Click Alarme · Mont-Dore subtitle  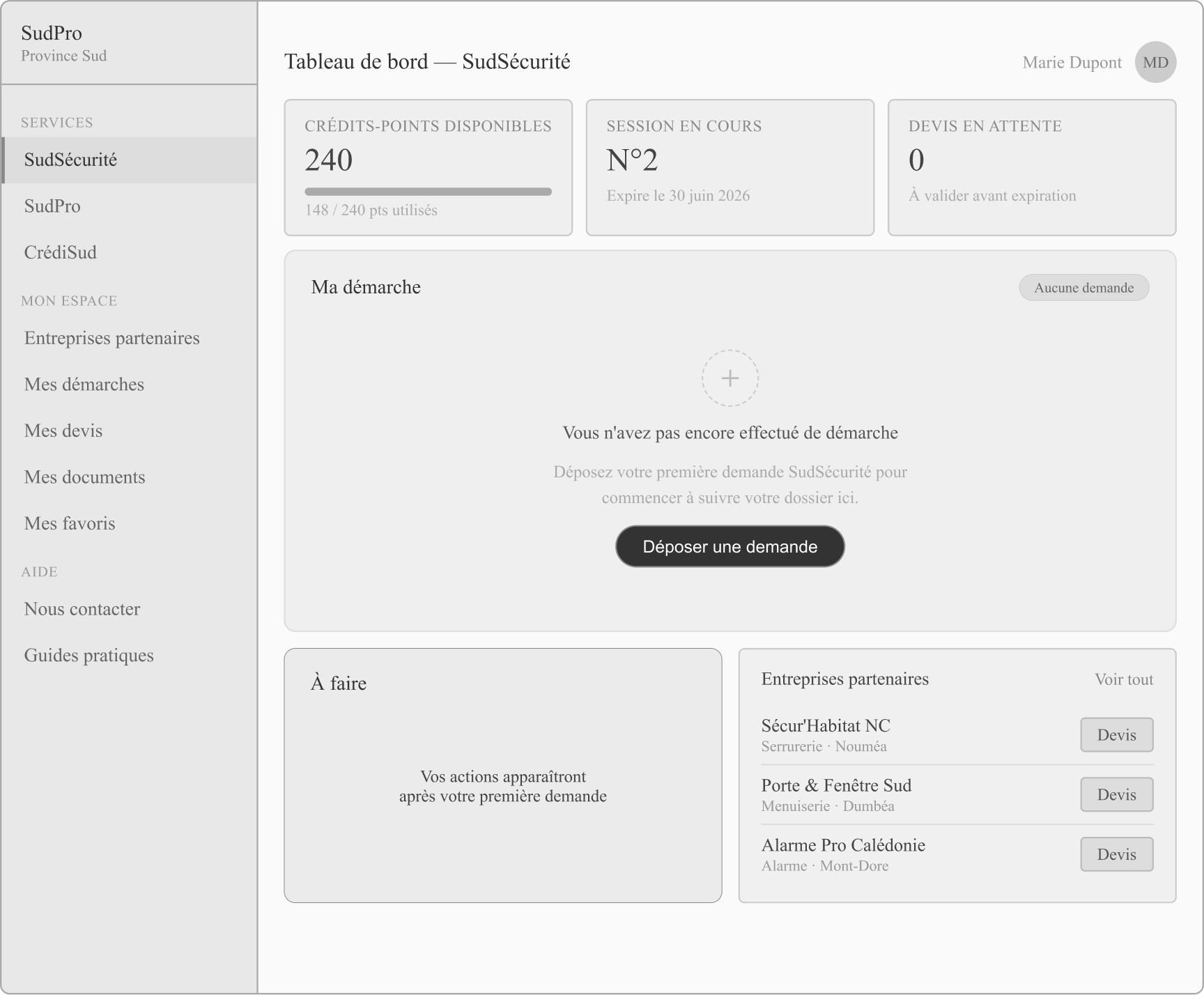pyautogui.click(x=825, y=866)
